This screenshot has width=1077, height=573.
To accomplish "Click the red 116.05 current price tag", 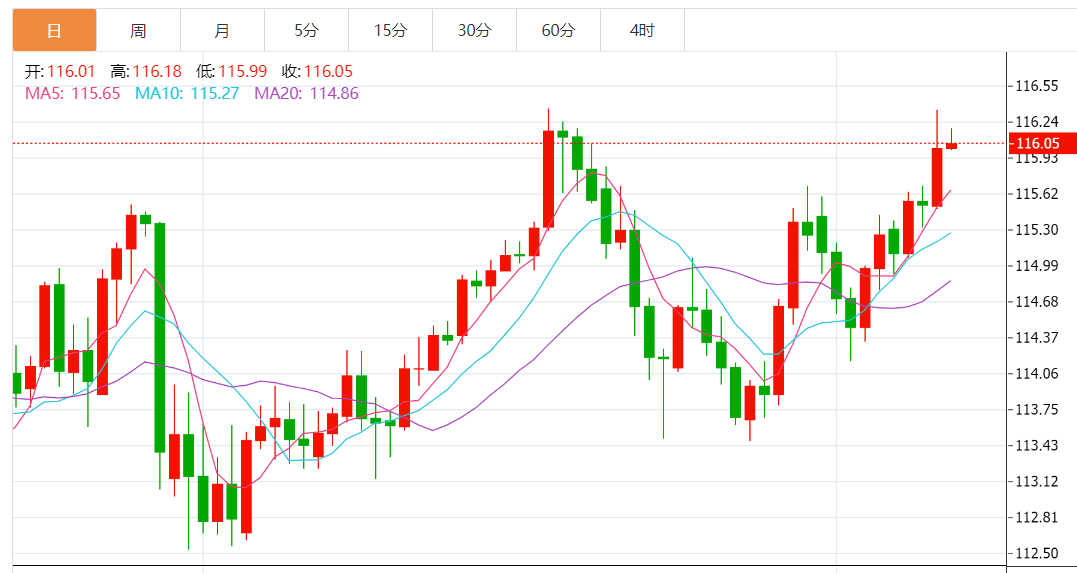I will [x=1042, y=143].
